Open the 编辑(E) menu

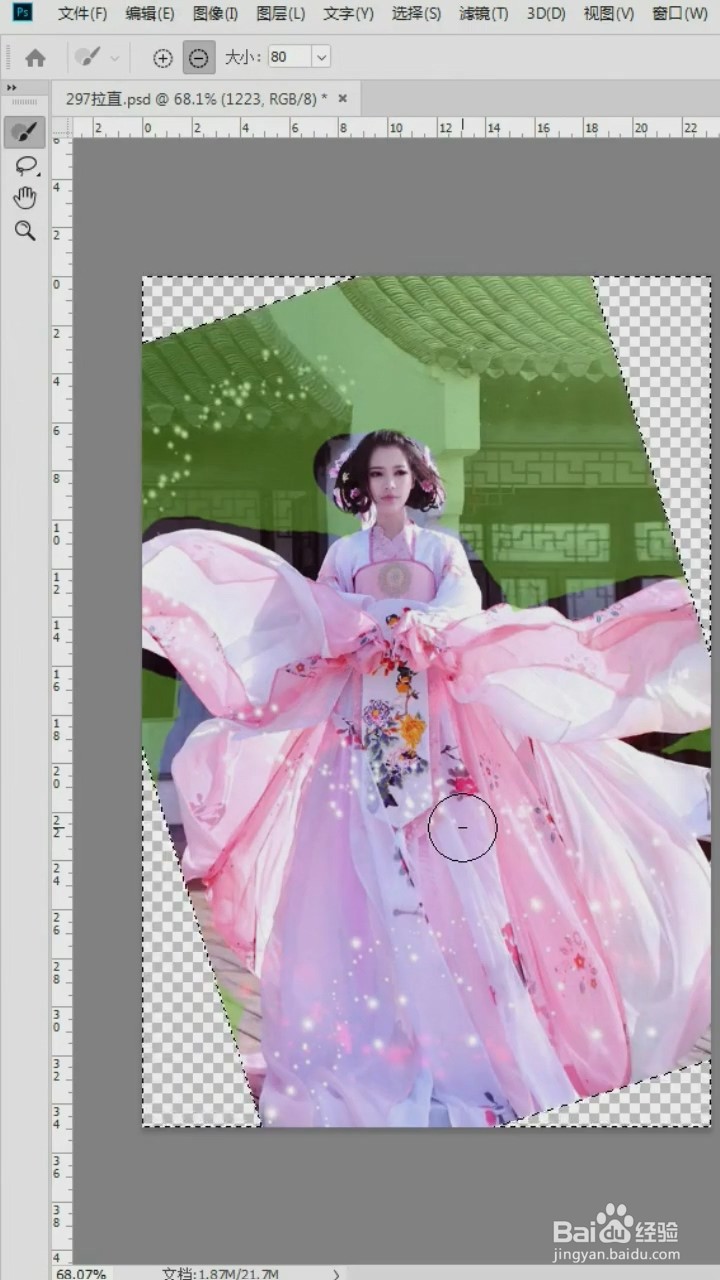pos(150,14)
